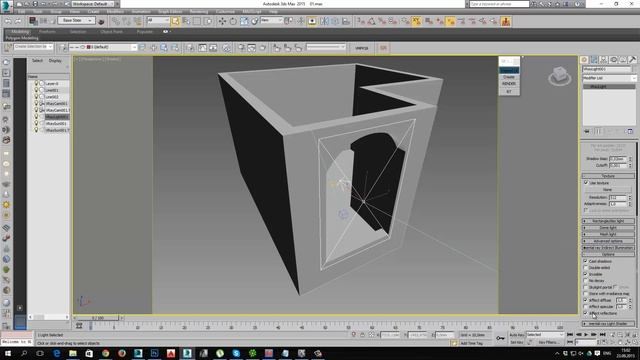
Task: Open the Hierarchy command panel tab
Action: point(604,60)
